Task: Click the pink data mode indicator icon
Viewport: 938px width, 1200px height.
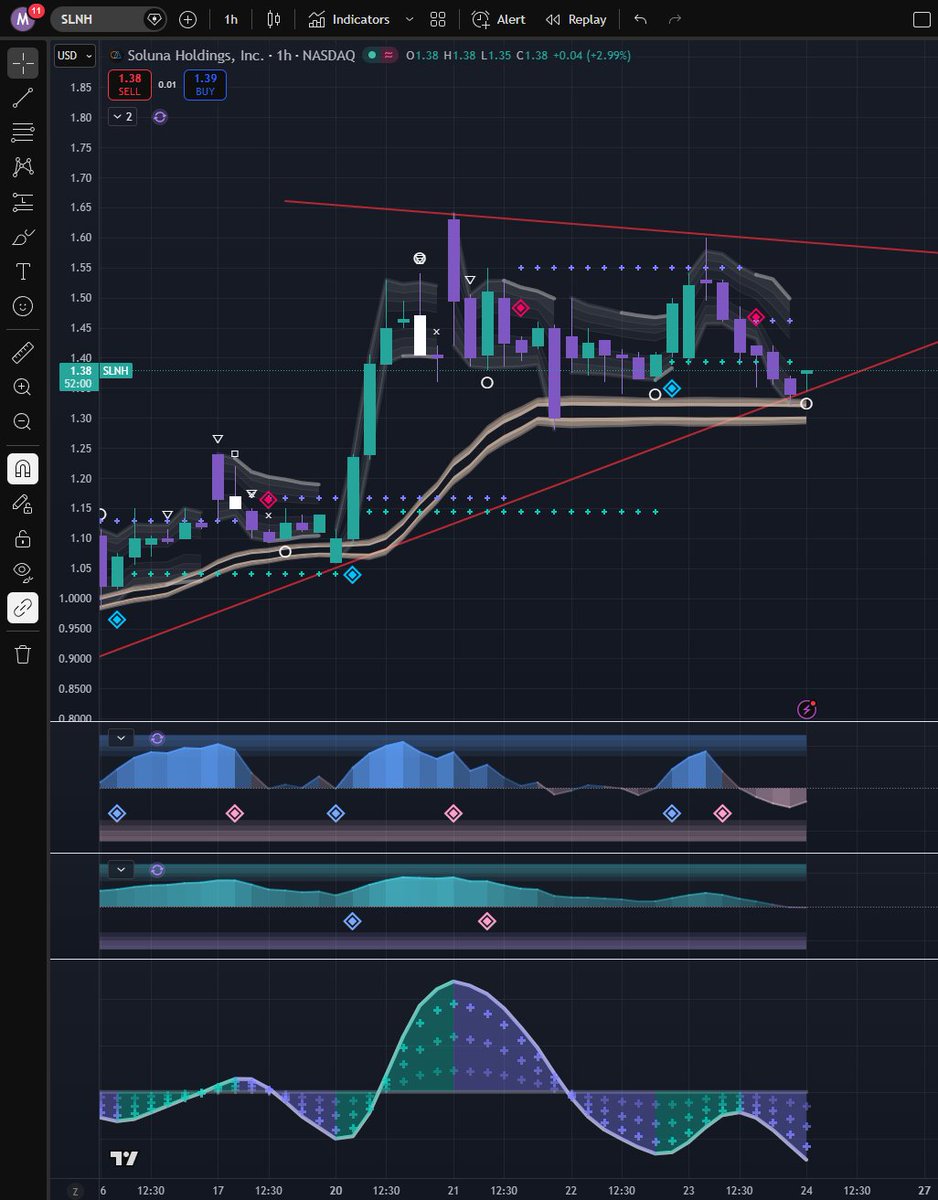Action: click(x=388, y=56)
